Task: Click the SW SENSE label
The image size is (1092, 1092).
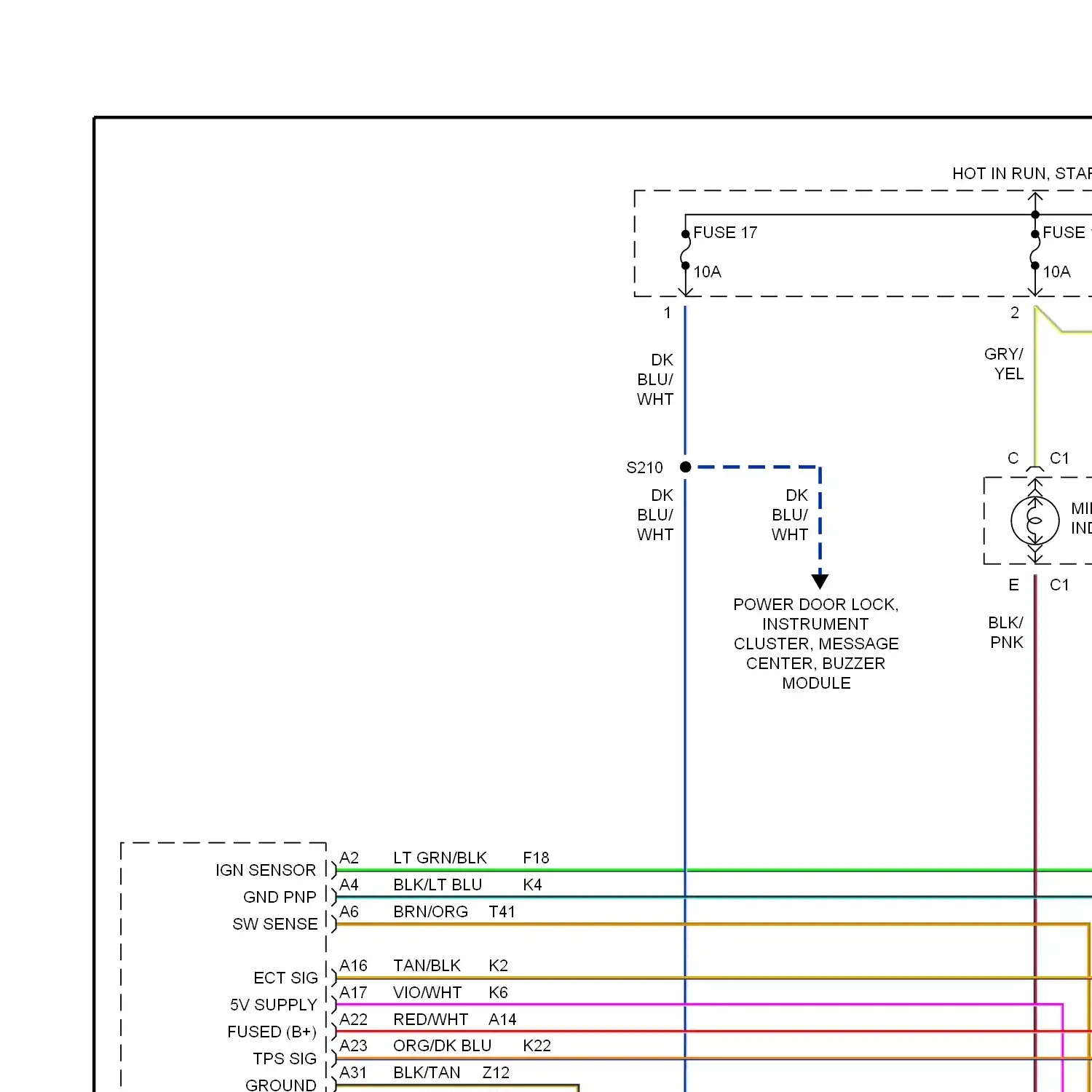Action: 275,924
